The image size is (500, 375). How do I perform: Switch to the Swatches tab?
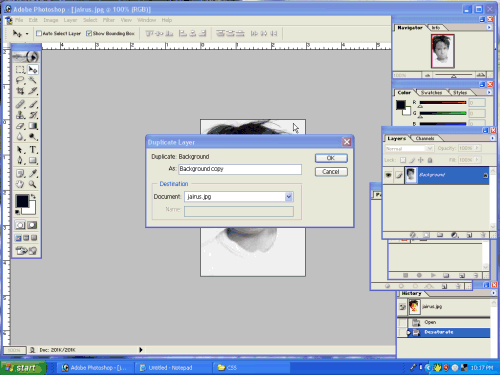pyautogui.click(x=431, y=92)
